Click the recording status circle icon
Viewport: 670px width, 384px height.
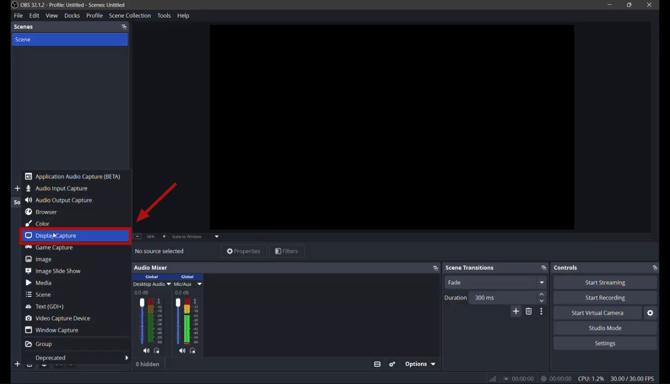point(544,378)
